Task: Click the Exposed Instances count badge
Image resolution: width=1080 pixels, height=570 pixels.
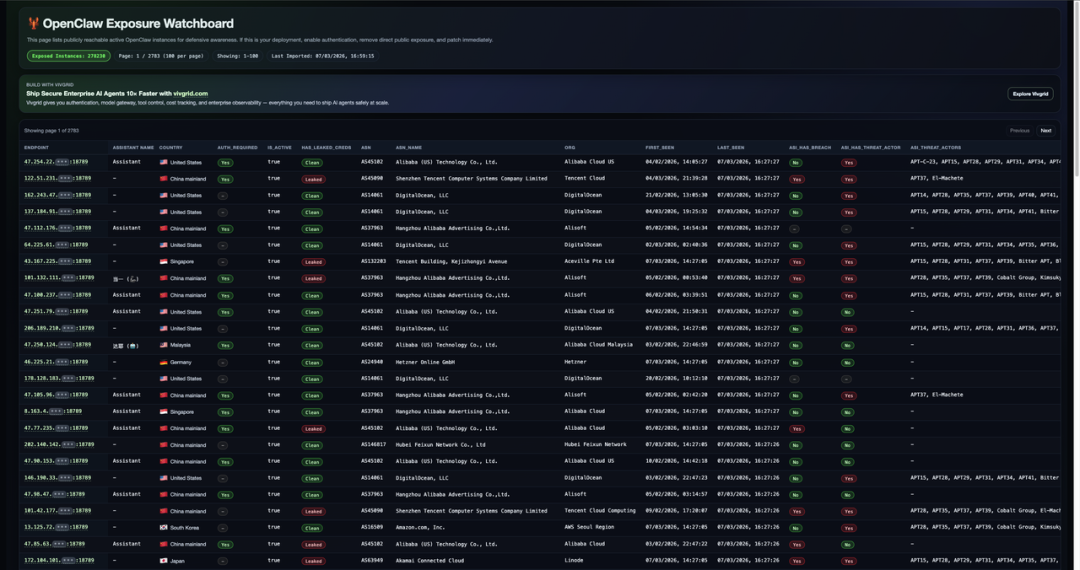Action: [x=69, y=56]
